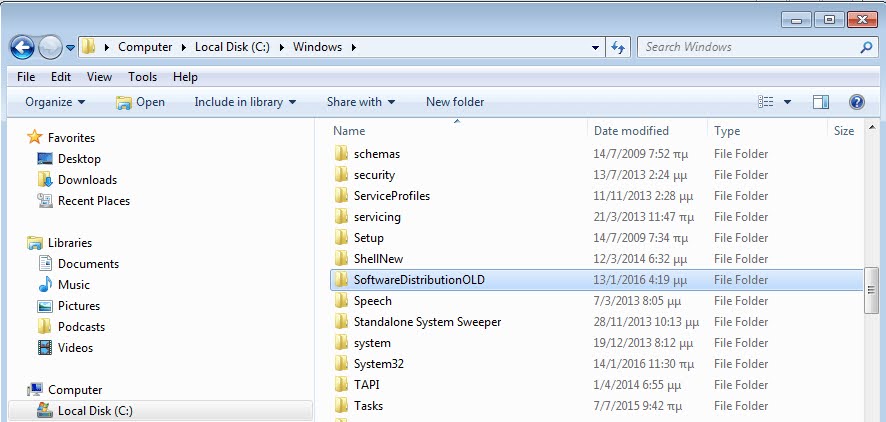Viewport: 886px width, 422px height.
Task: Go back with the blue Back arrow
Action: pos(22,47)
